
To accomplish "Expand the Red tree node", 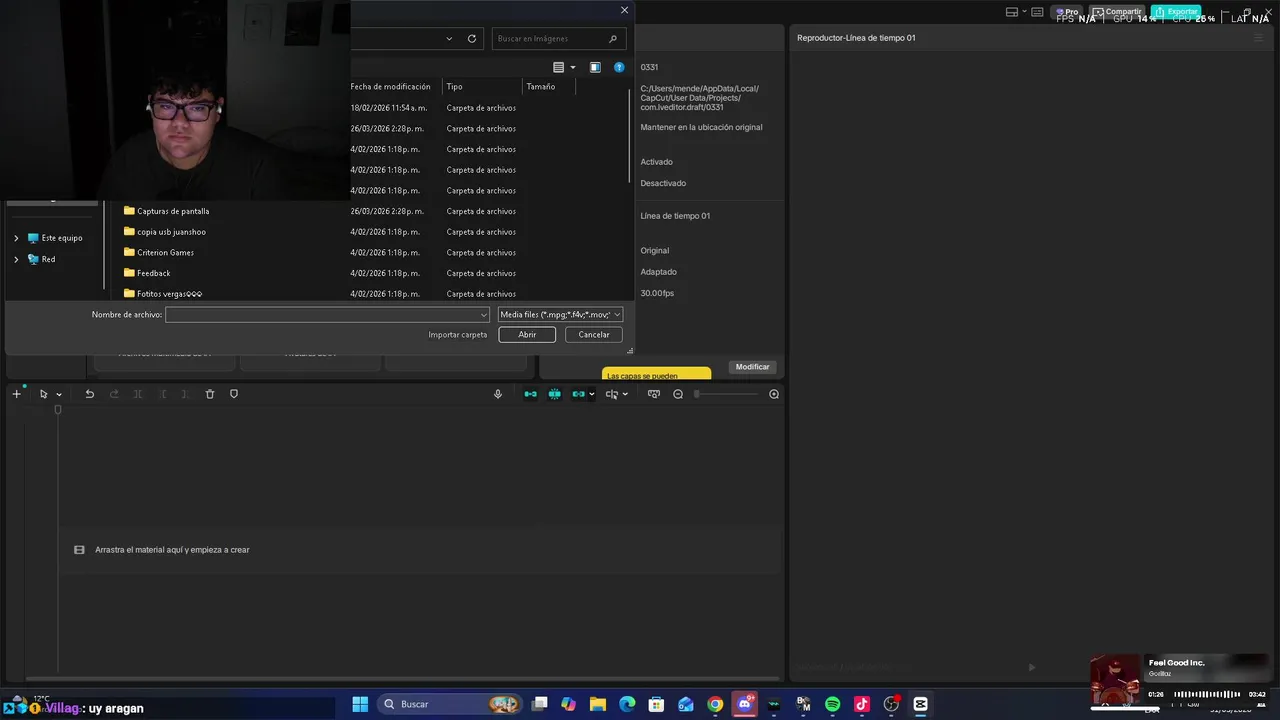I will 16,259.
